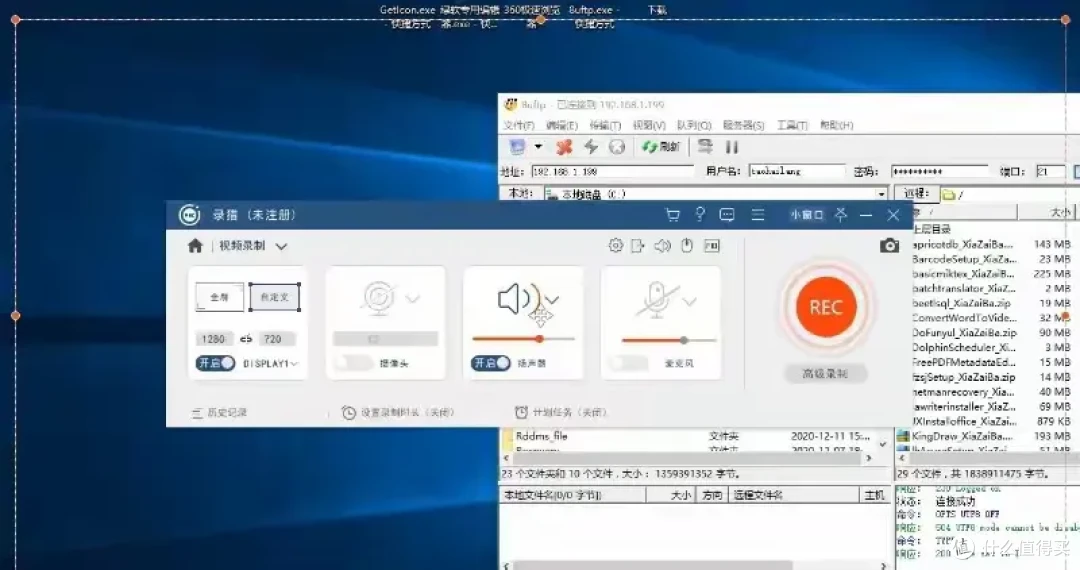
Task: Open 文件(F) menu in 8uftp
Action: point(519,125)
